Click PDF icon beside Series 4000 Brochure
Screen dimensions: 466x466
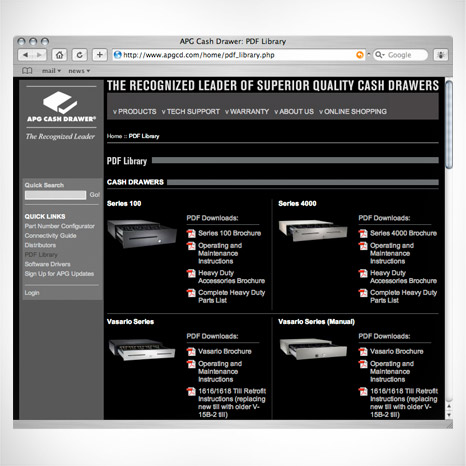coord(363,233)
